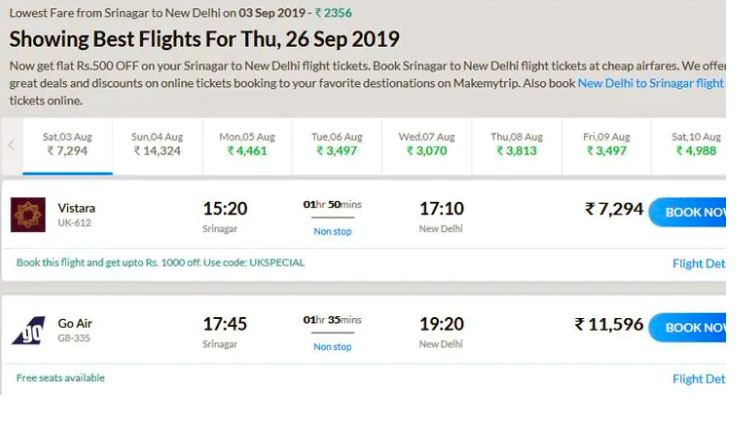Pick the Wed, 07 Aug ₹3,070 tab
Screen dimensions: 750x426
[426, 144]
